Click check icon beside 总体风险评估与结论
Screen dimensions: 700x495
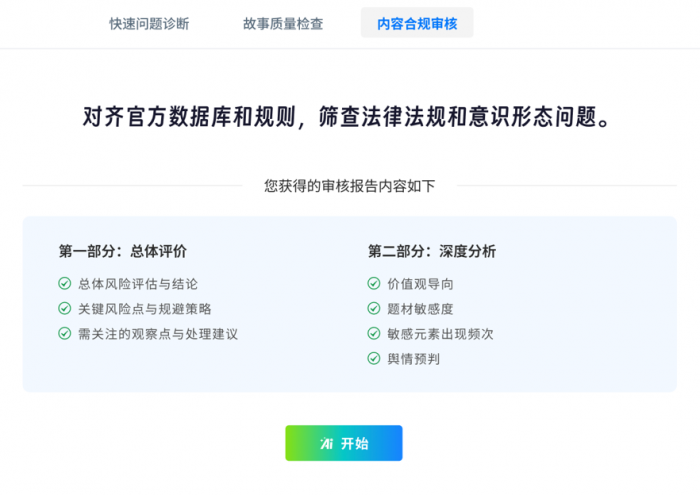tap(65, 284)
